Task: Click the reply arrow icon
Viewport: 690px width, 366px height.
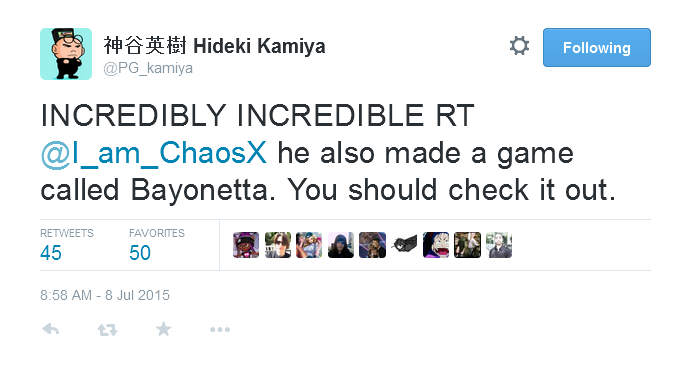Action: (51, 329)
